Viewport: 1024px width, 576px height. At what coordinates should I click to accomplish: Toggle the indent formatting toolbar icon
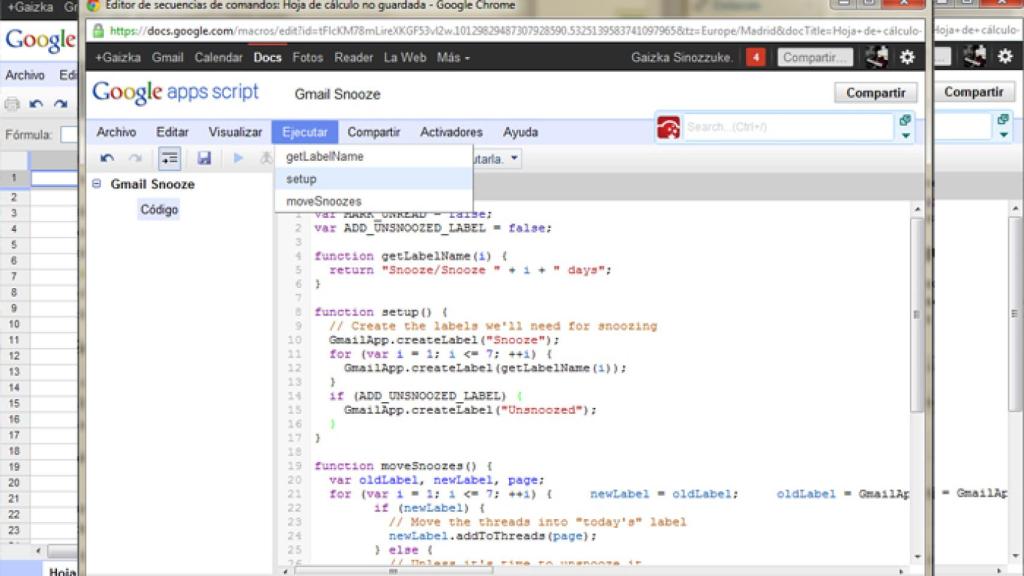(x=170, y=158)
